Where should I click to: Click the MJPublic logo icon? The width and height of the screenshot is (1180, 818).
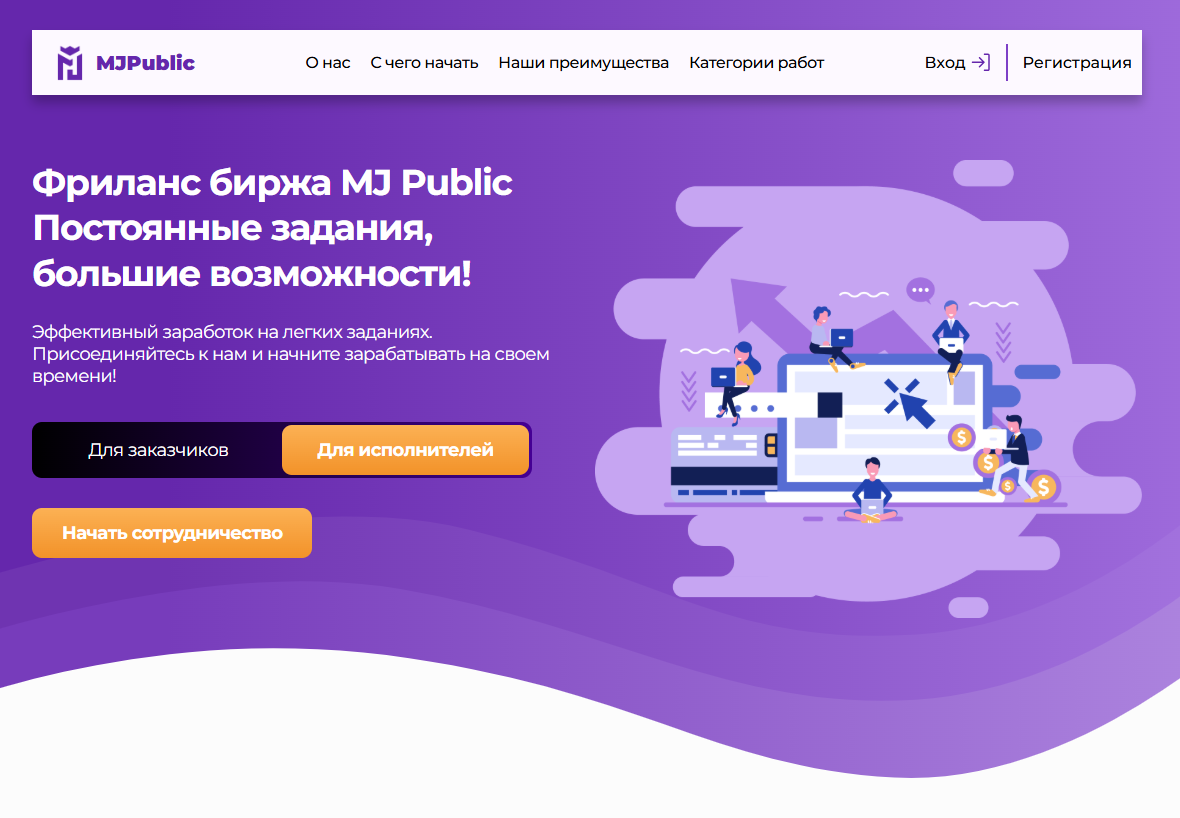[x=70, y=62]
